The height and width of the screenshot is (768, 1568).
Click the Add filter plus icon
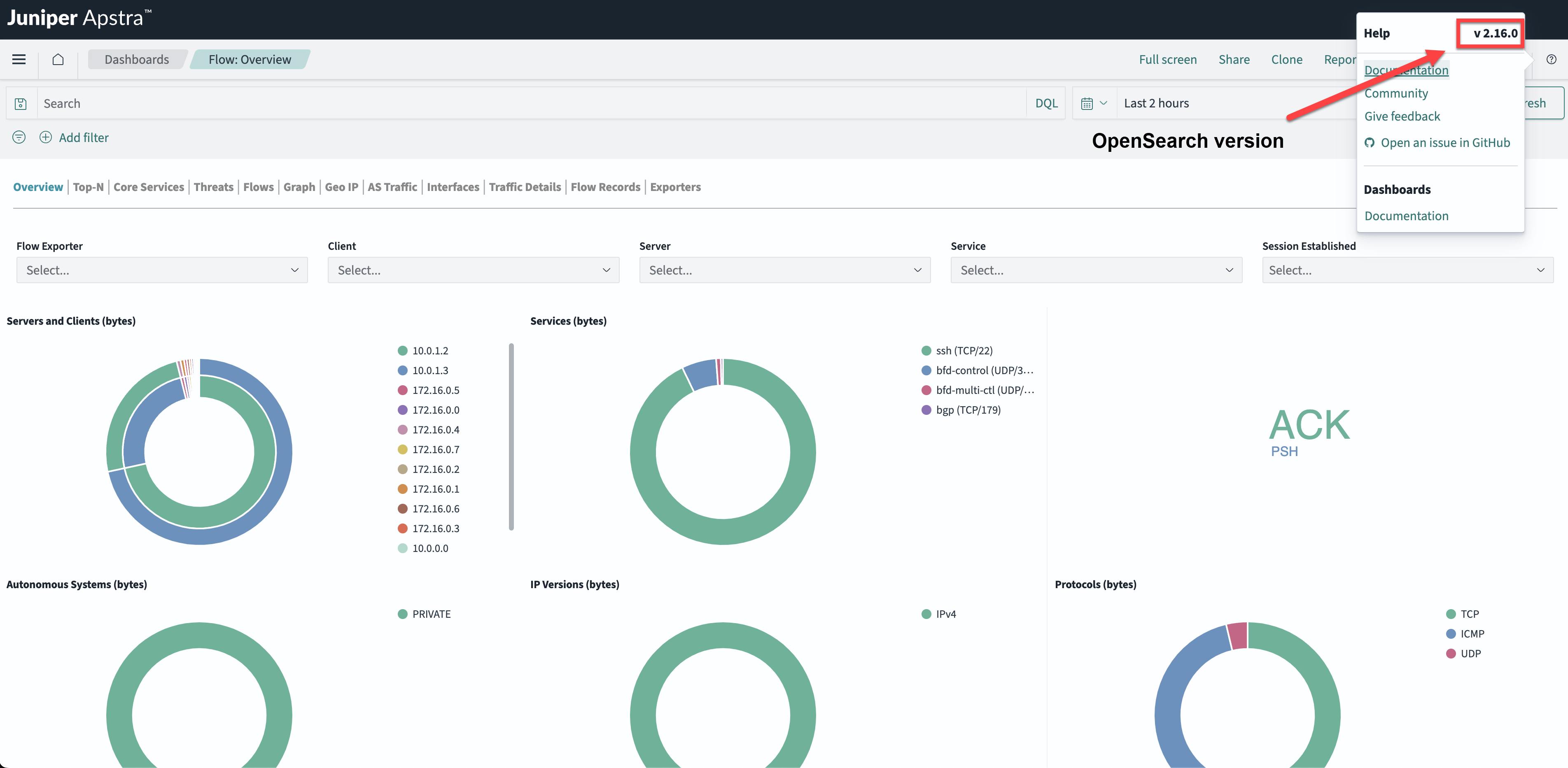click(46, 137)
